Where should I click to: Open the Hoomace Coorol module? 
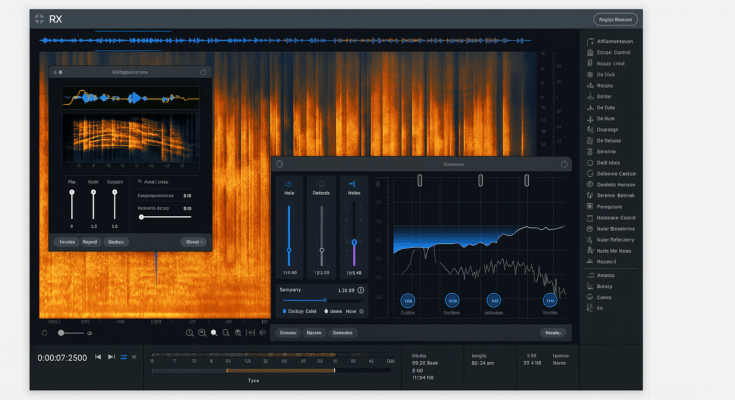(611, 218)
